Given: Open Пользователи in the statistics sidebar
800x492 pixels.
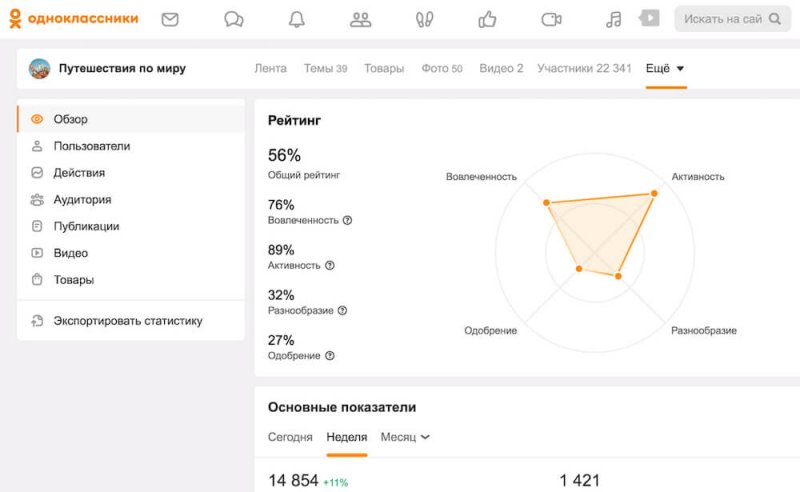Looking at the screenshot, I should click(91, 146).
